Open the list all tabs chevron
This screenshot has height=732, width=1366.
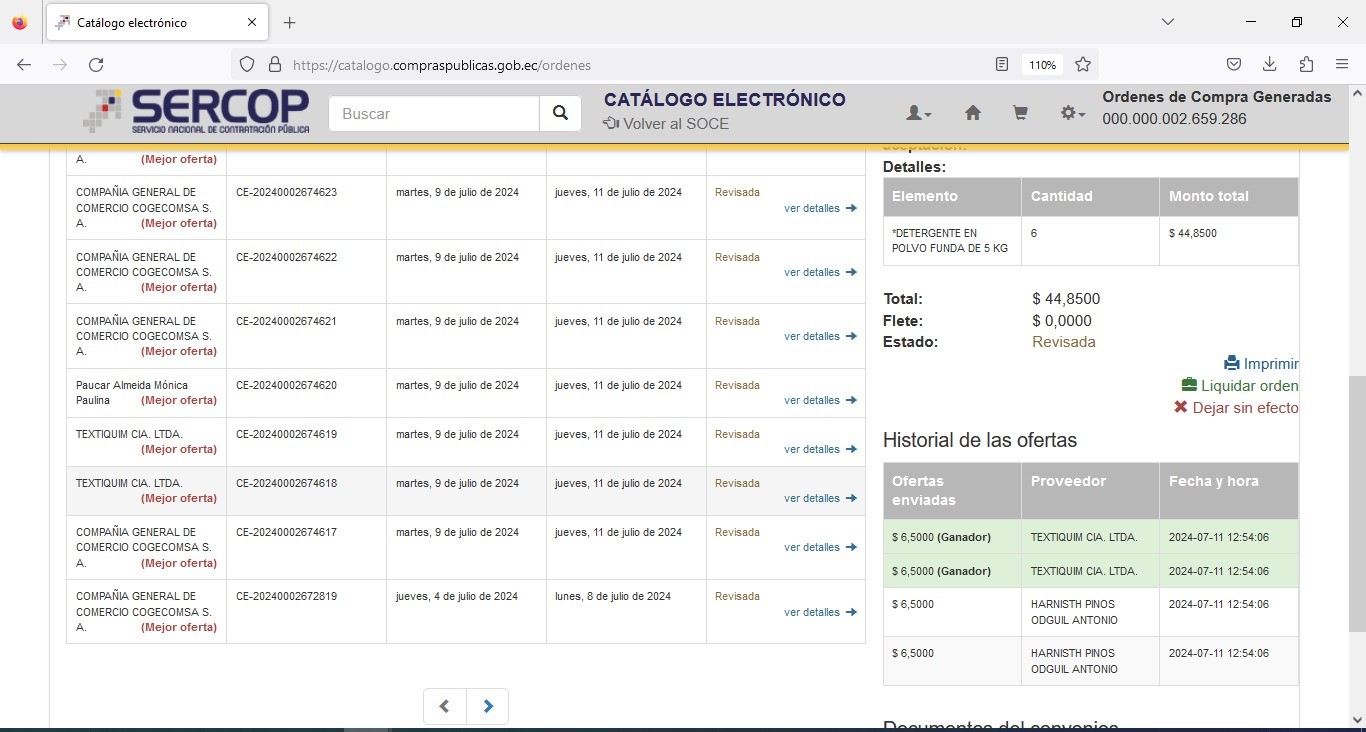click(1167, 22)
